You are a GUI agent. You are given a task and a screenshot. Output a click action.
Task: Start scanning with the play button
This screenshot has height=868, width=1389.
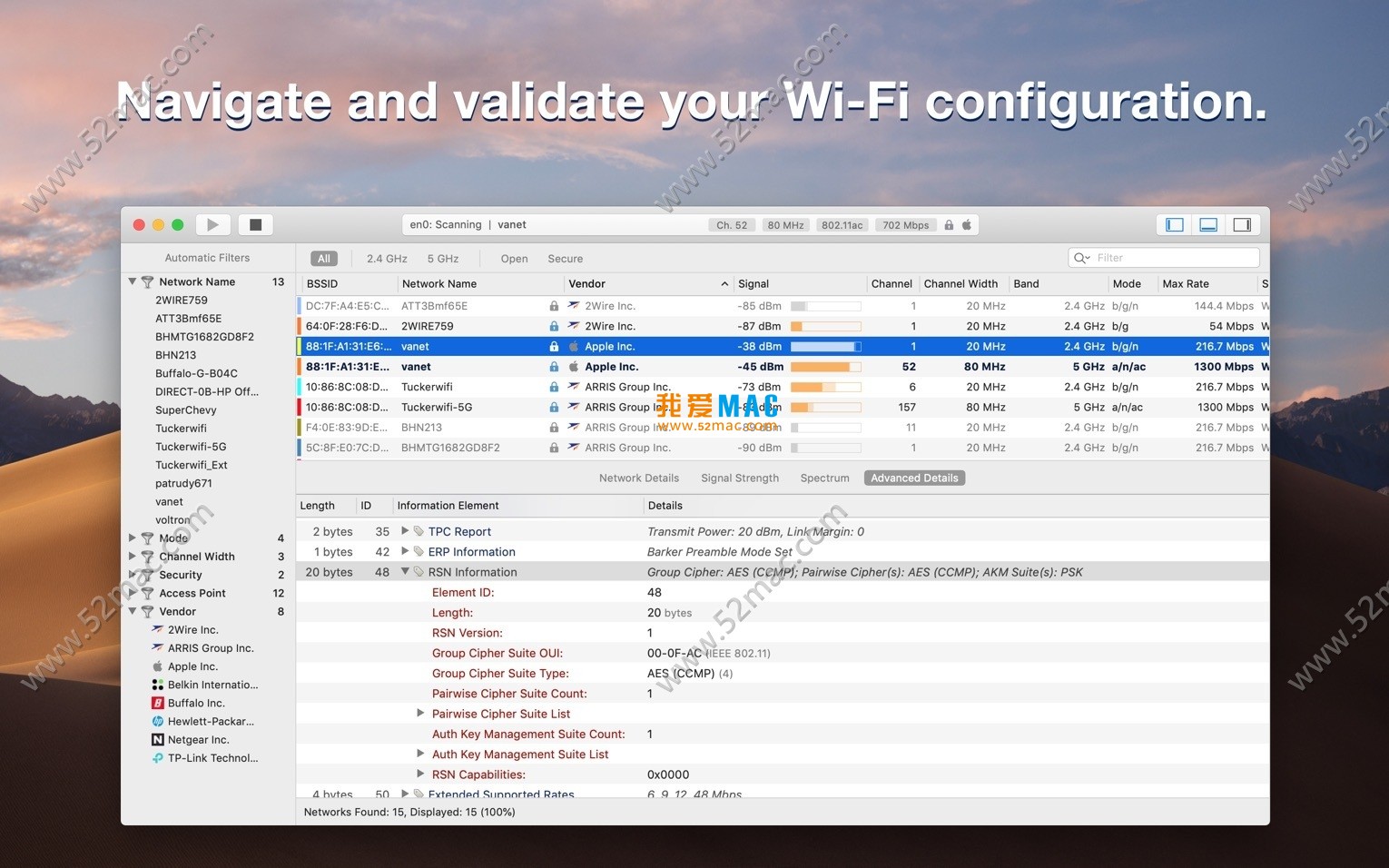(x=212, y=224)
